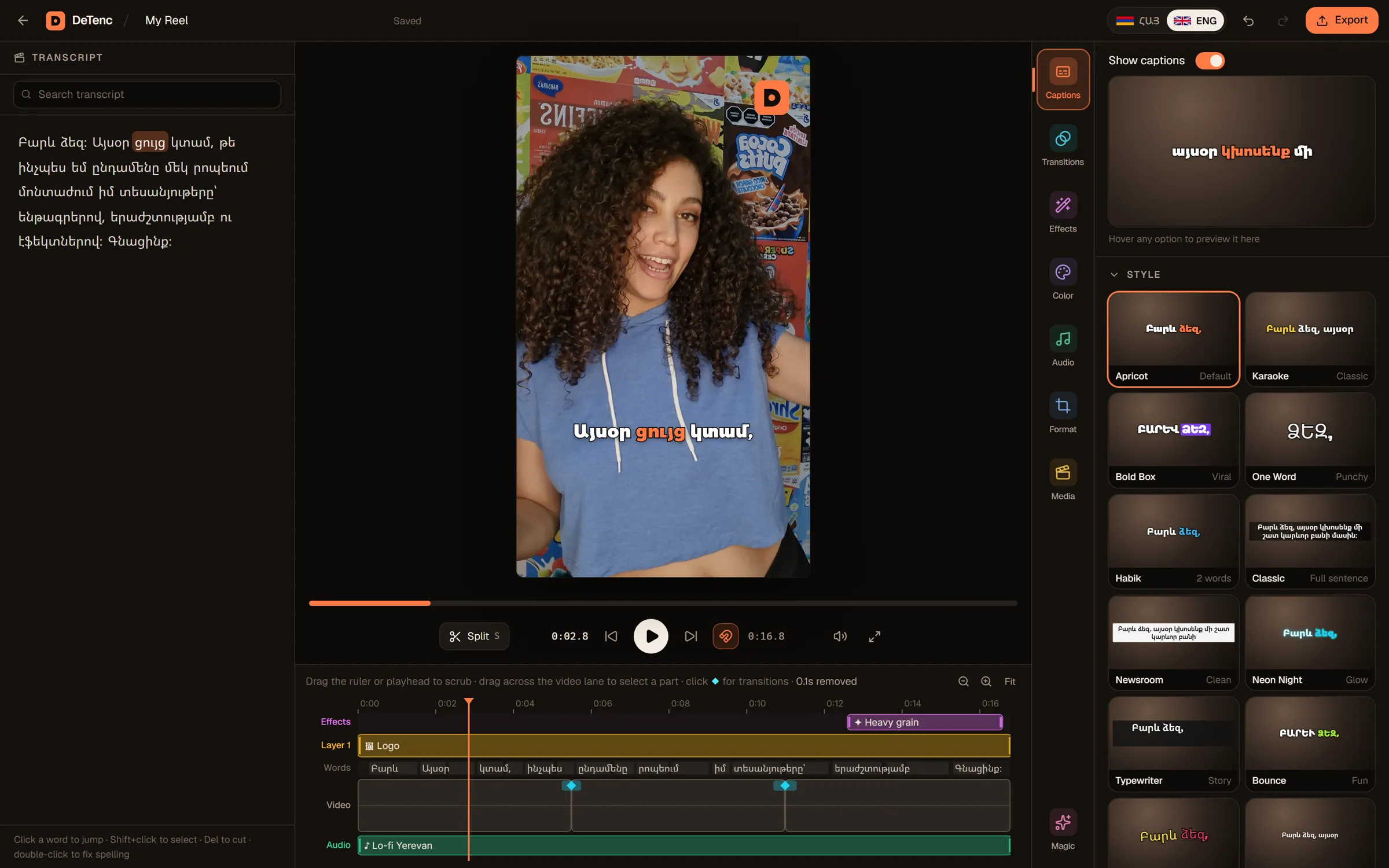The height and width of the screenshot is (868, 1389).
Task: Click the undo arrow icon
Action: (1248, 21)
